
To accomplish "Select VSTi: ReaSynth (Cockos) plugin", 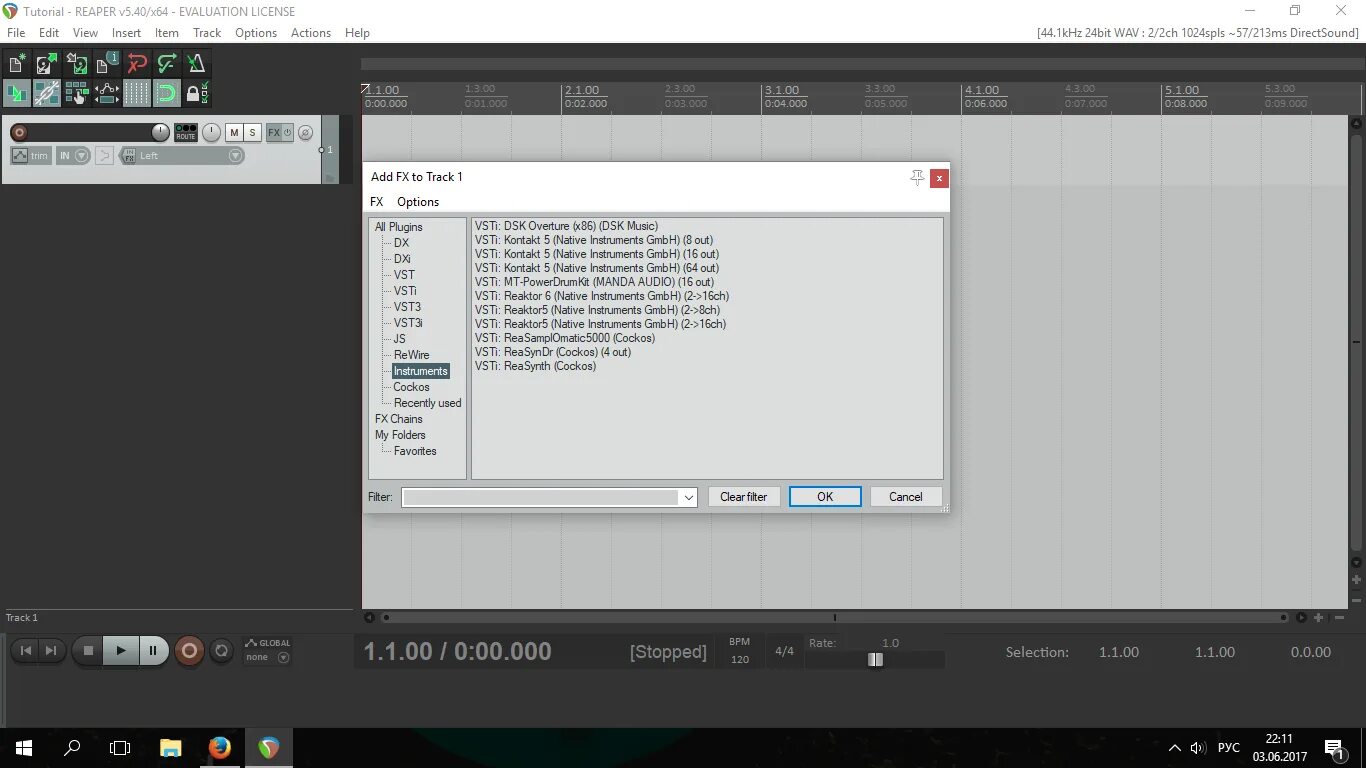I will point(535,366).
